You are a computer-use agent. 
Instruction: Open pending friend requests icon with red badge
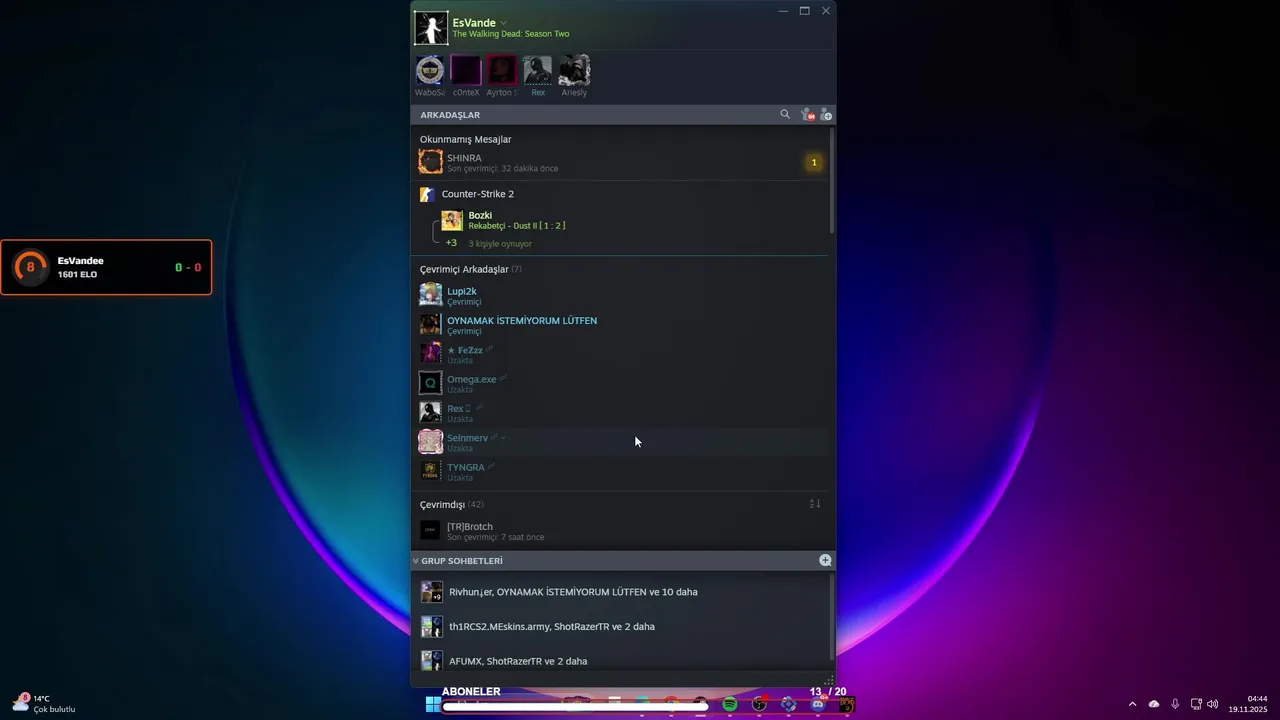pyautogui.click(x=807, y=114)
